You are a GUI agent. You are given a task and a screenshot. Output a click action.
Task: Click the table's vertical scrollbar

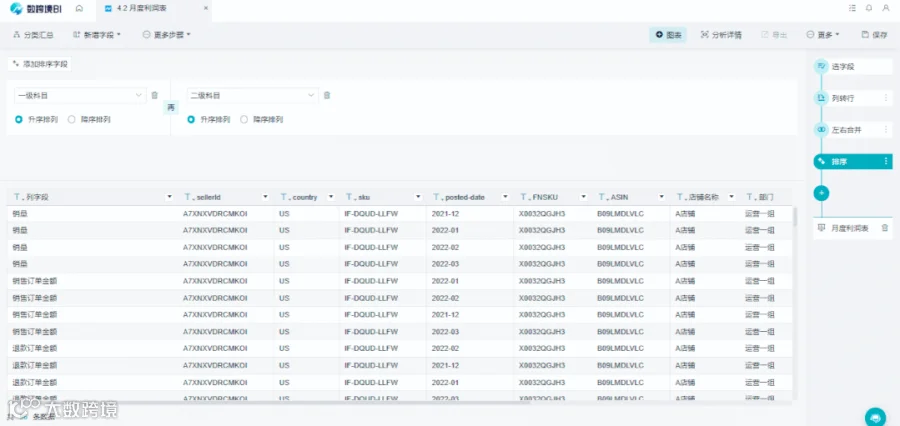click(x=795, y=216)
